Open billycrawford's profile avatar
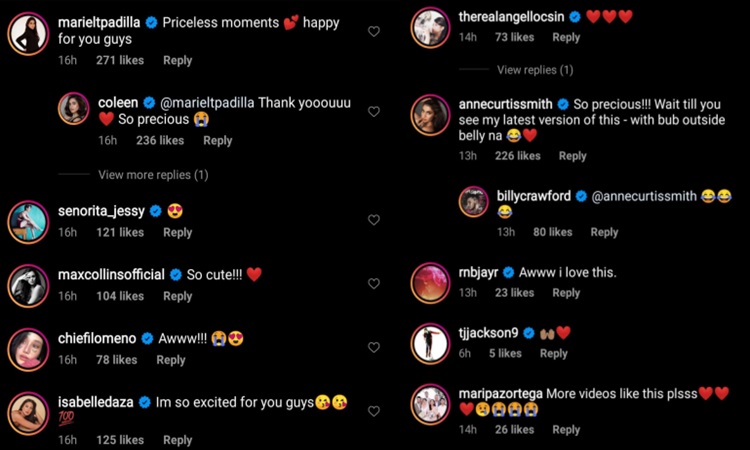Screen dimensions: 750x450 click(473, 202)
